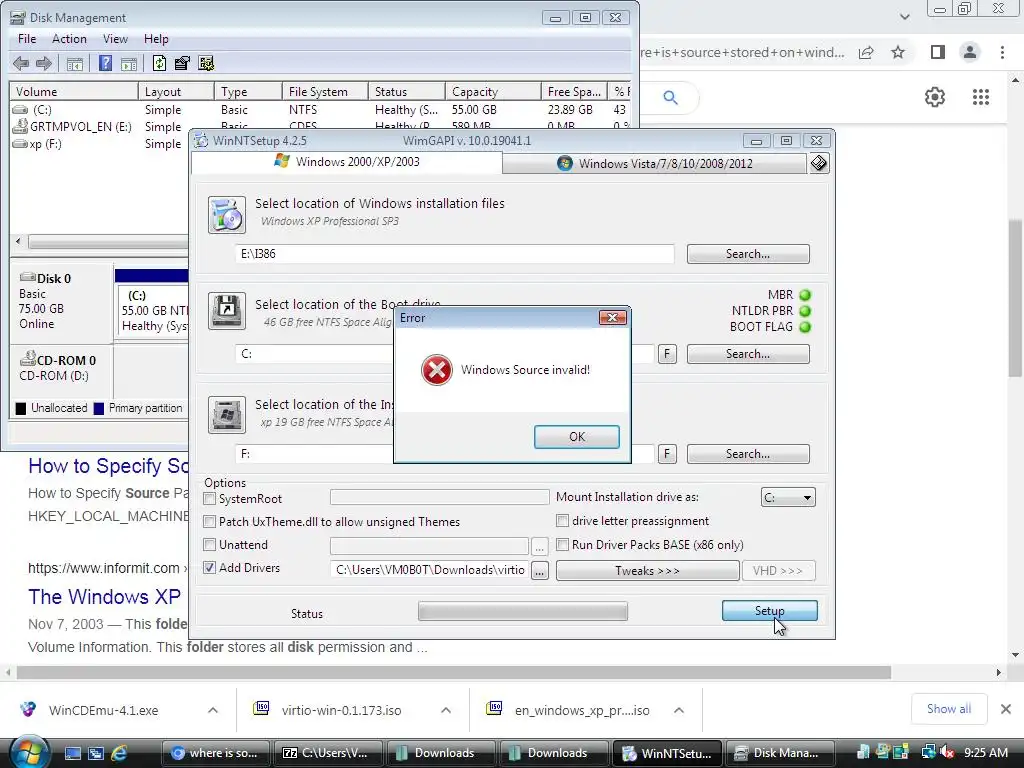Click Disk 0 label in Disk Management
The width and height of the screenshot is (1024, 768).
click(54, 279)
